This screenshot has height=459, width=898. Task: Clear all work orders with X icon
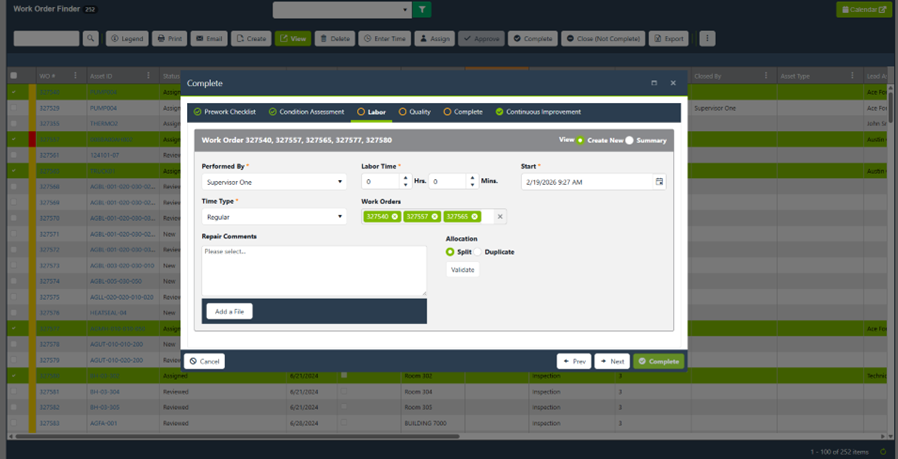coord(500,216)
